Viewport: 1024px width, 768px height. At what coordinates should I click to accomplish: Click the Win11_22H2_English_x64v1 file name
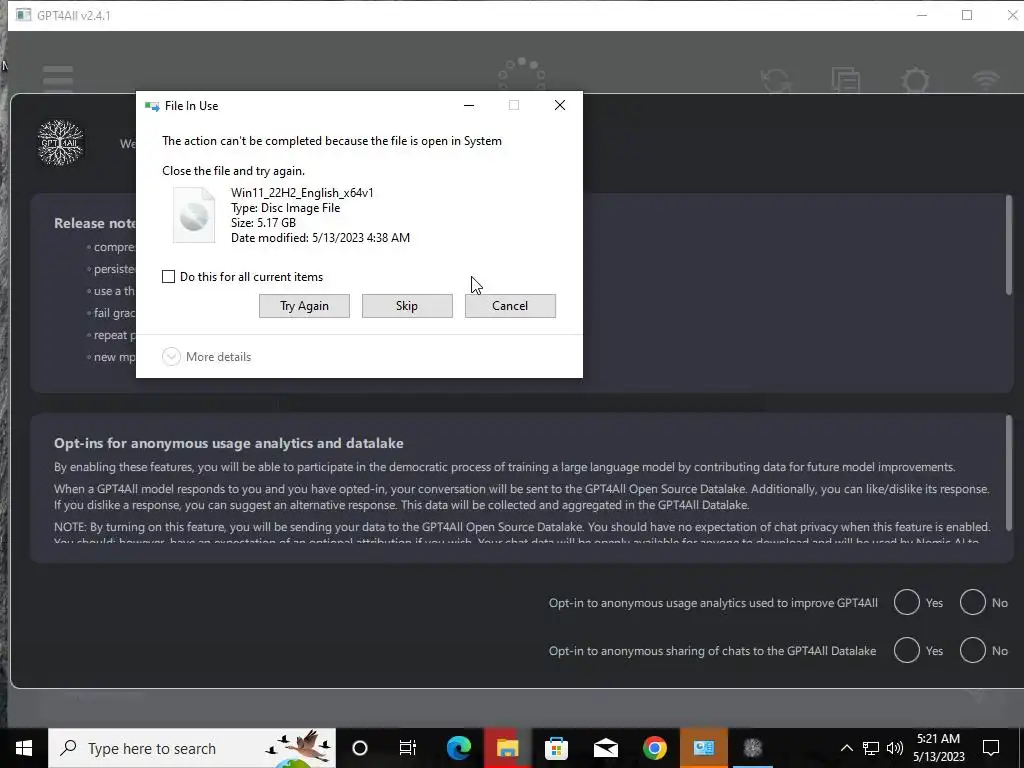click(x=302, y=193)
